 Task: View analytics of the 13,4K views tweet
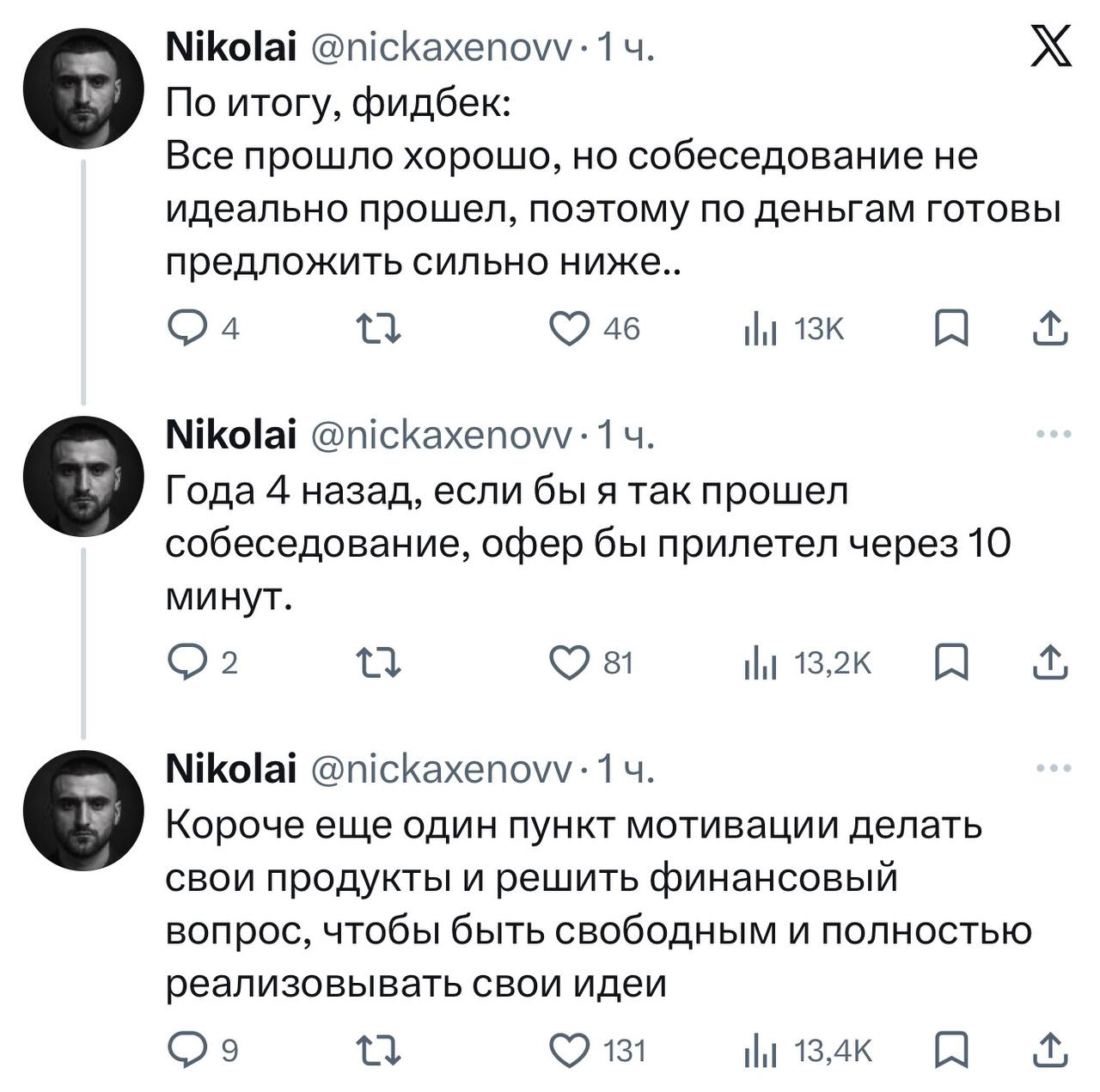(x=761, y=1051)
